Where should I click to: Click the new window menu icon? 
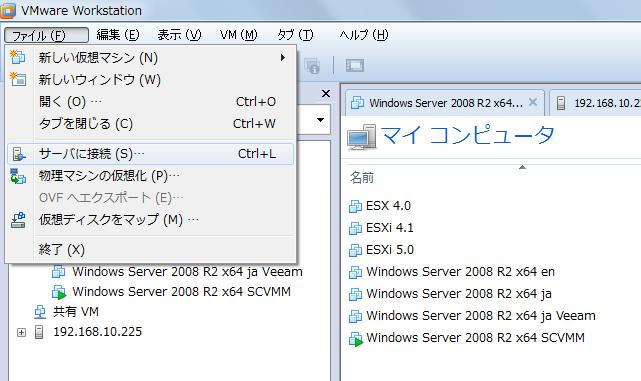(x=18, y=79)
